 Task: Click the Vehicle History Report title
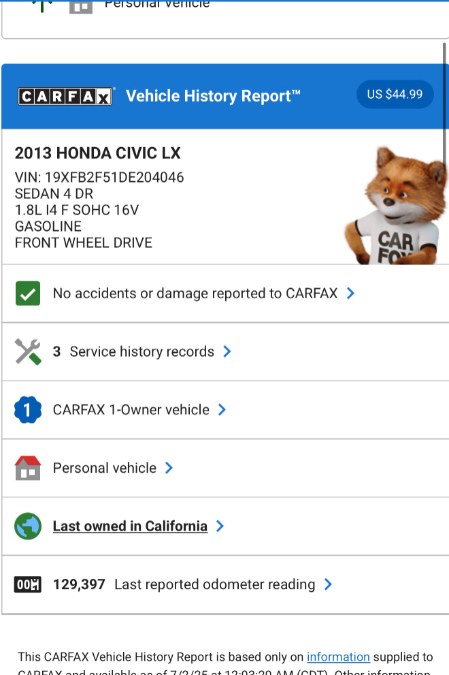213,96
